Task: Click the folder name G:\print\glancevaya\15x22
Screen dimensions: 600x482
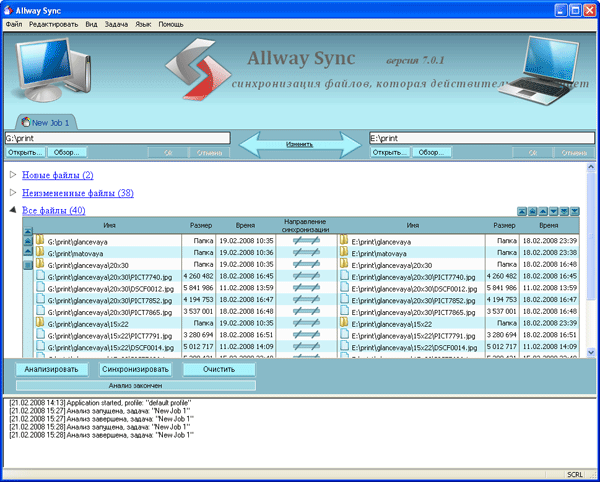Action: (x=88, y=324)
